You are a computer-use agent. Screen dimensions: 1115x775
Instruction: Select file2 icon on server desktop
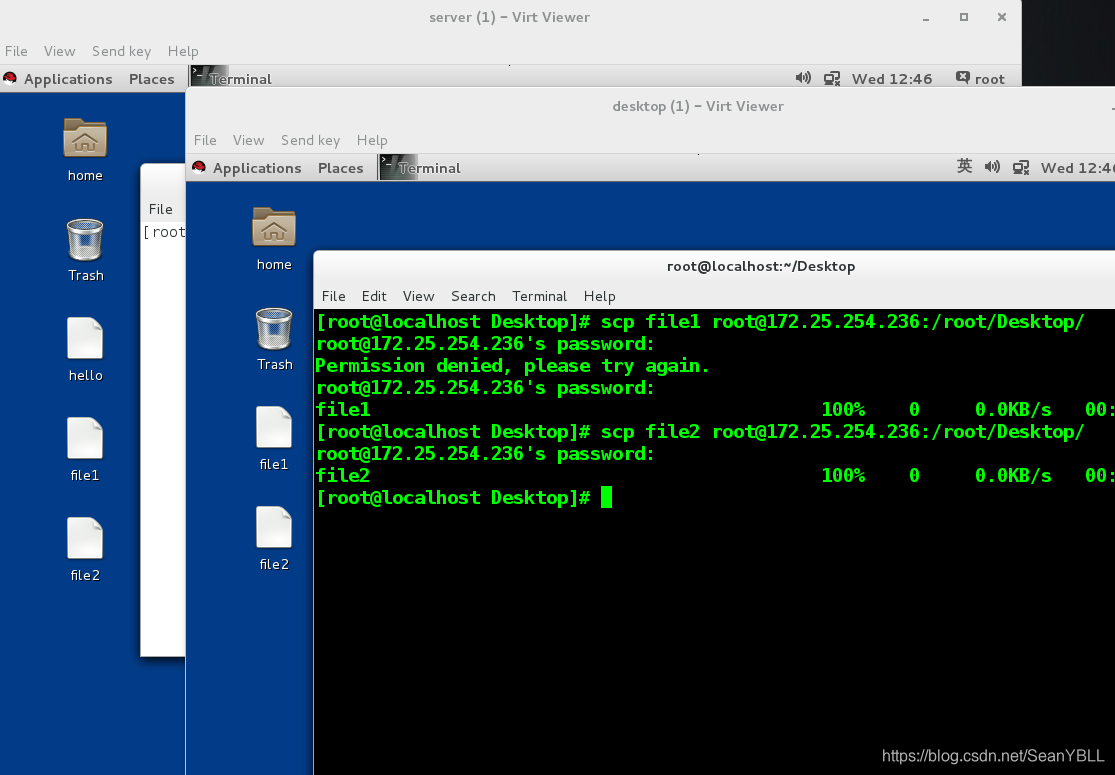click(x=85, y=538)
